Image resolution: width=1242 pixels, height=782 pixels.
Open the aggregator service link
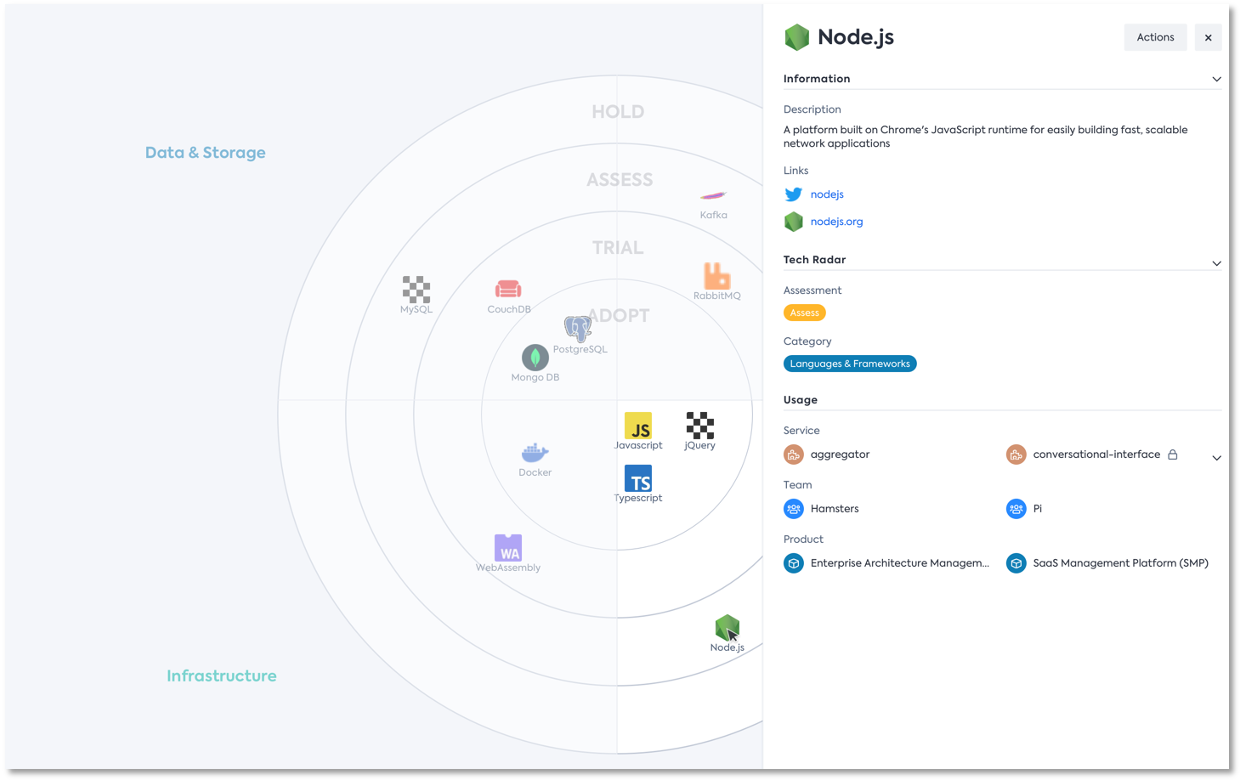pyautogui.click(x=840, y=455)
